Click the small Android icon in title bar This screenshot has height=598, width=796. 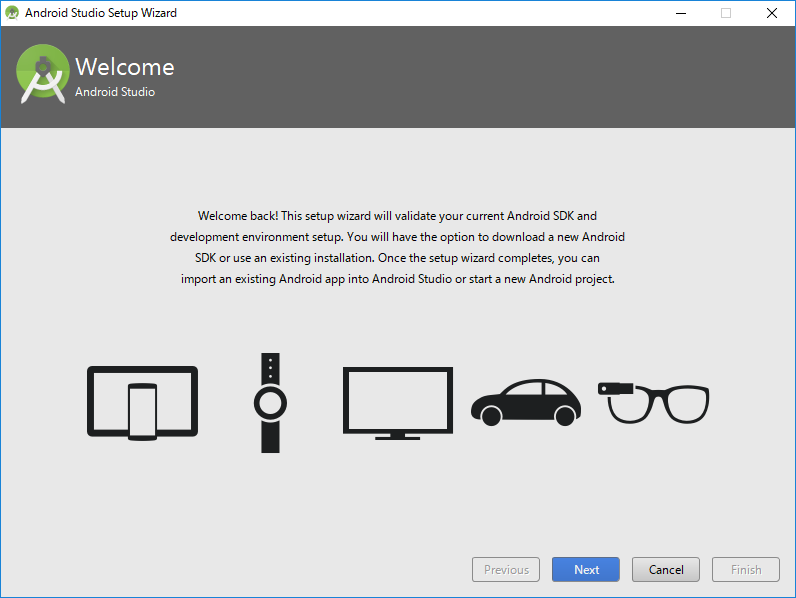click(x=12, y=13)
